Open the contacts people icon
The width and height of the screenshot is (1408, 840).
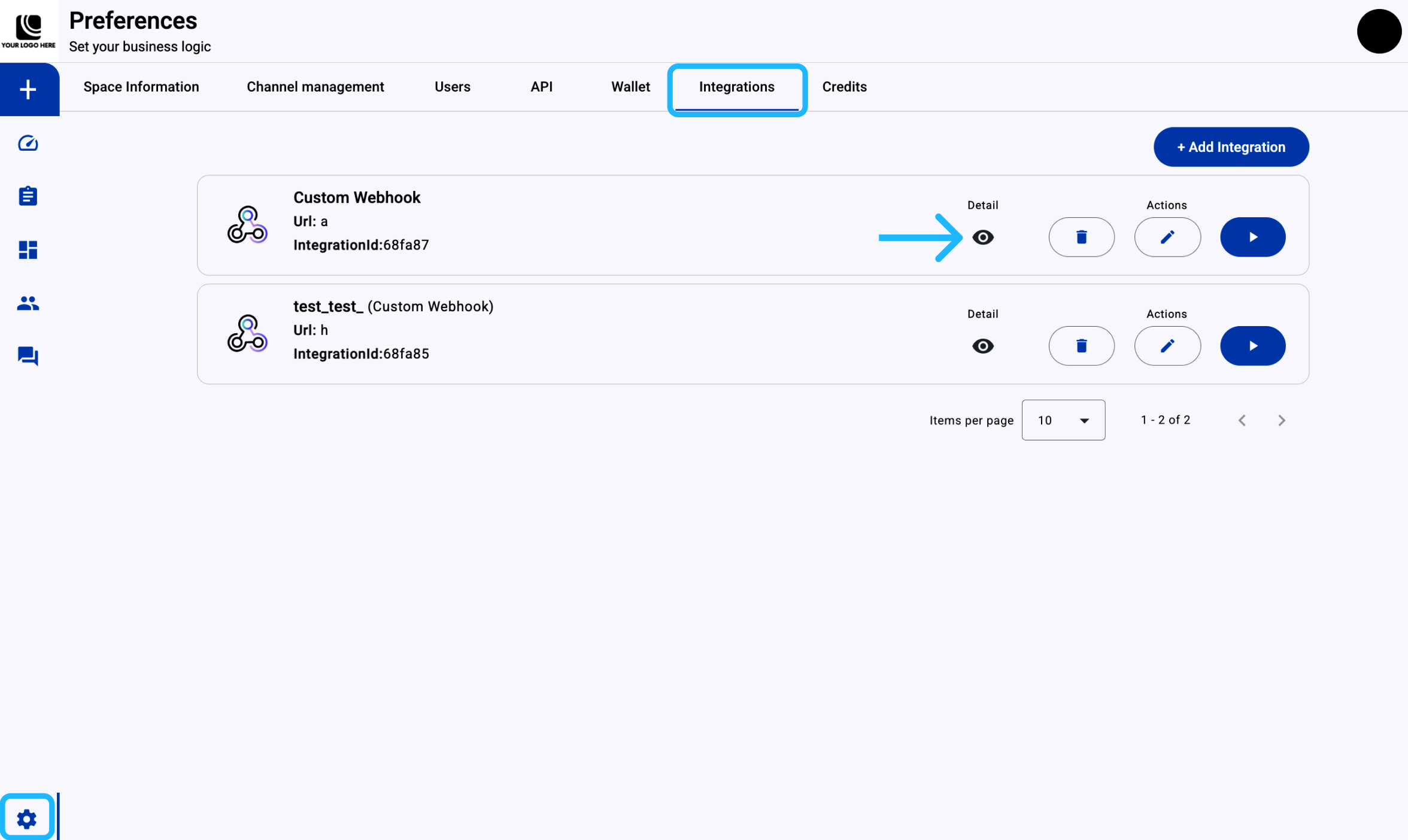coord(28,303)
